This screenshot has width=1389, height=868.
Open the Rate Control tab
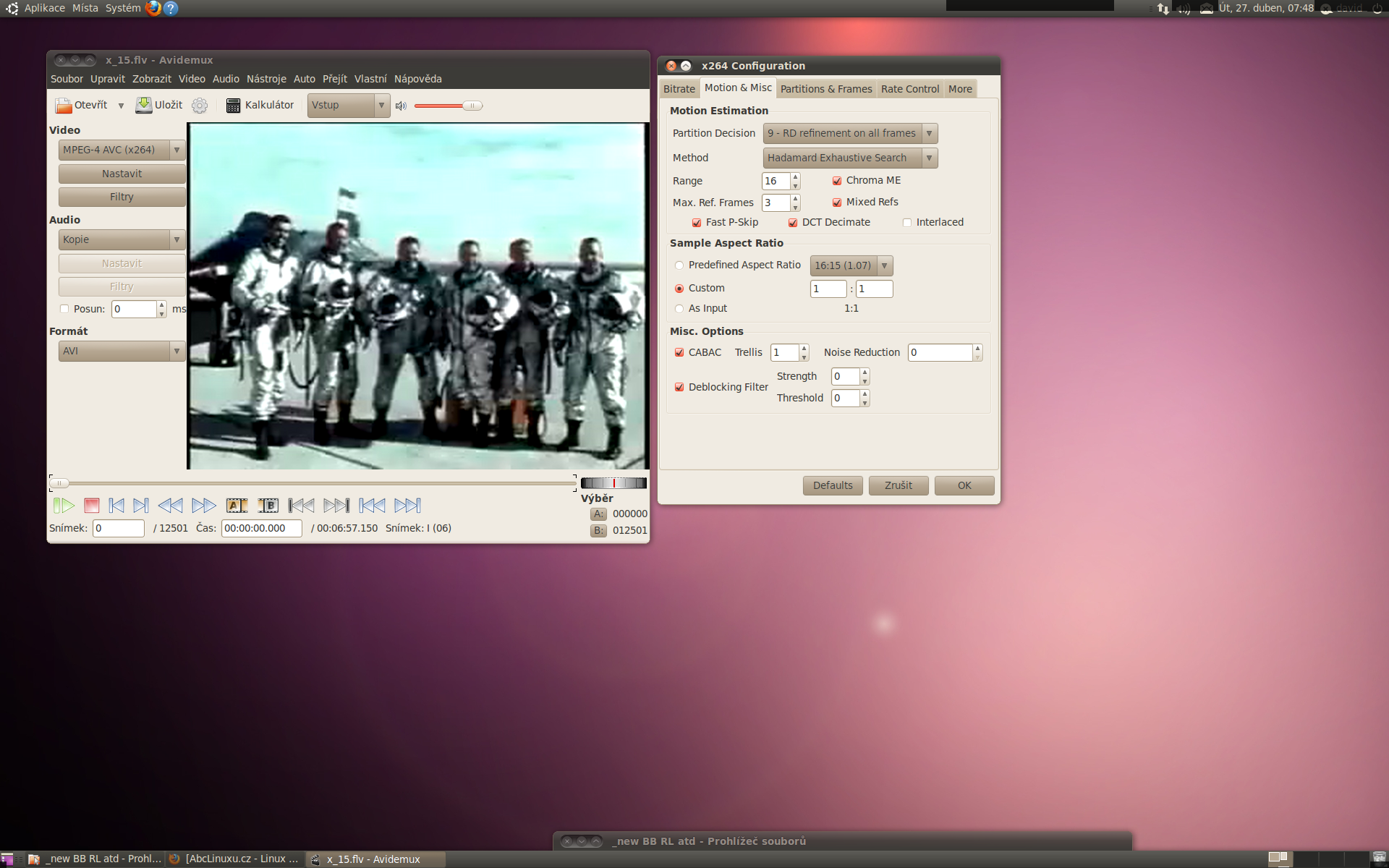[x=910, y=89]
